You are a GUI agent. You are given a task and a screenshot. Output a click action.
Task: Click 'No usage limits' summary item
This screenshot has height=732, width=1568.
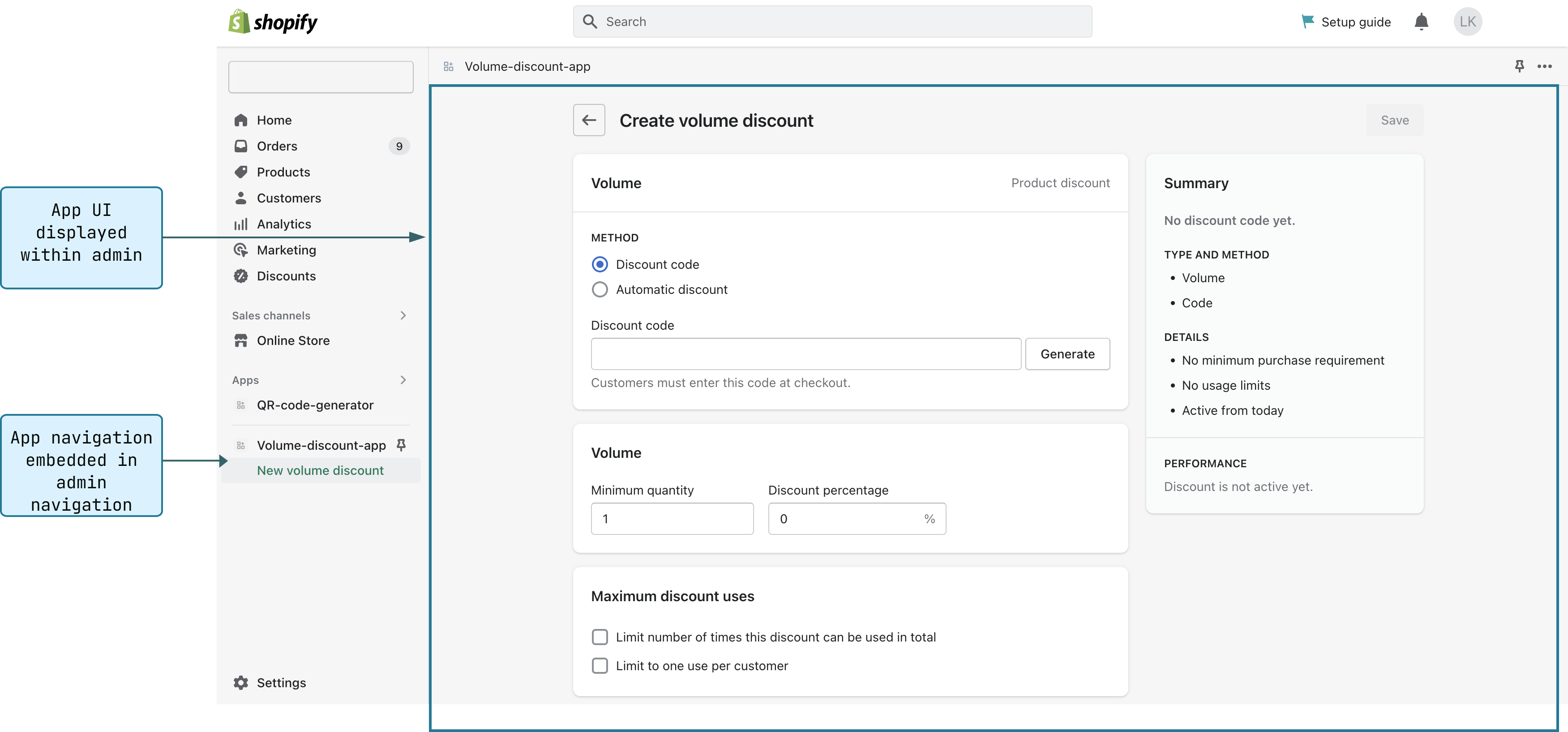1225,386
